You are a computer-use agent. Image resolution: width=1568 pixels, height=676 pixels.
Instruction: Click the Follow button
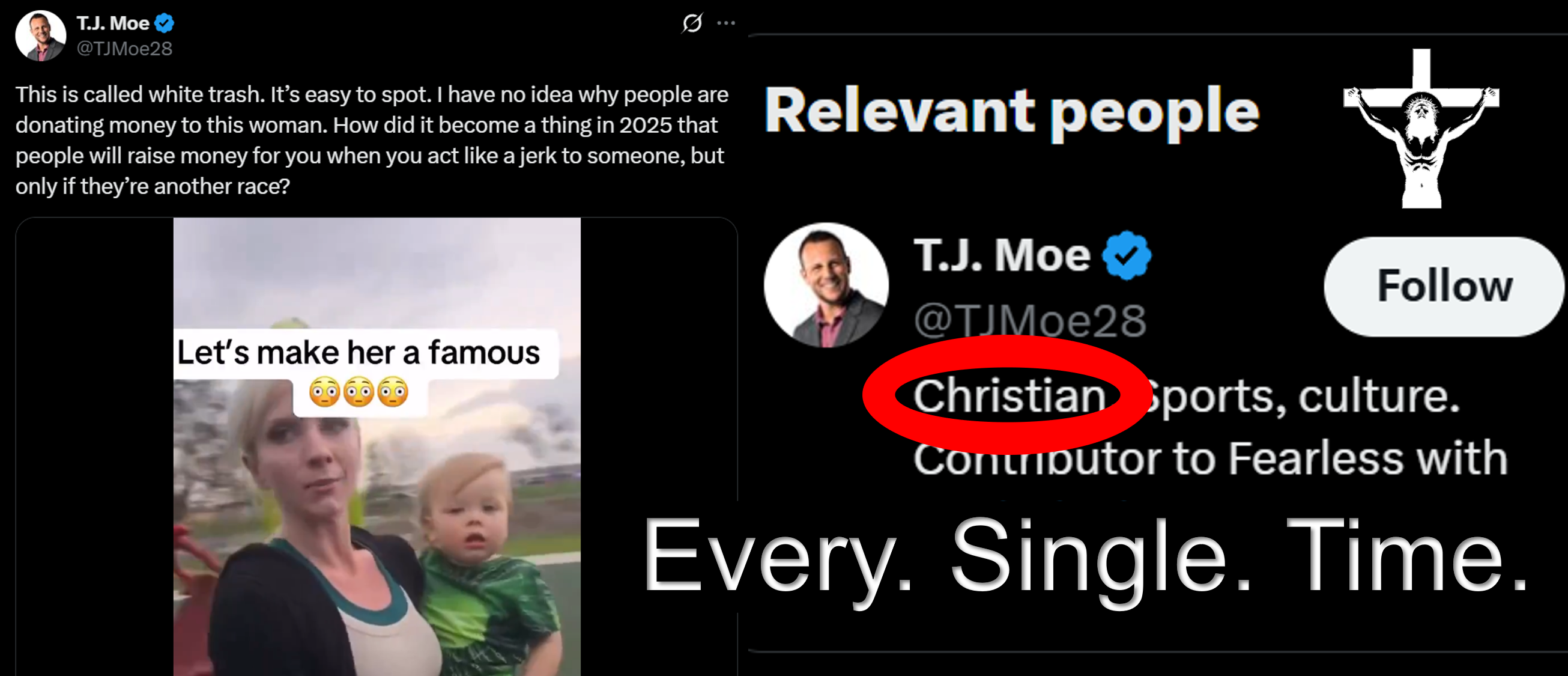pyautogui.click(x=1444, y=286)
